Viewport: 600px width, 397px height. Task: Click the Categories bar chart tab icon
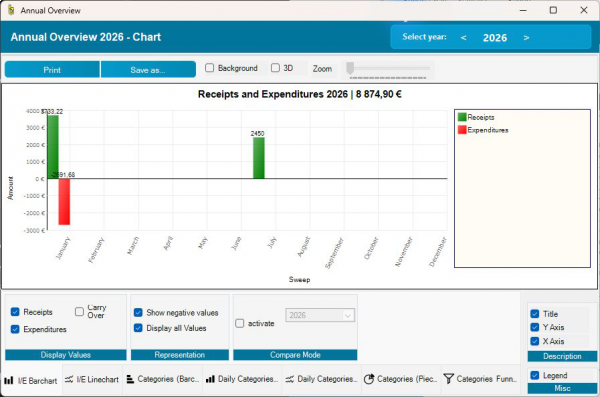pyautogui.click(x=130, y=379)
